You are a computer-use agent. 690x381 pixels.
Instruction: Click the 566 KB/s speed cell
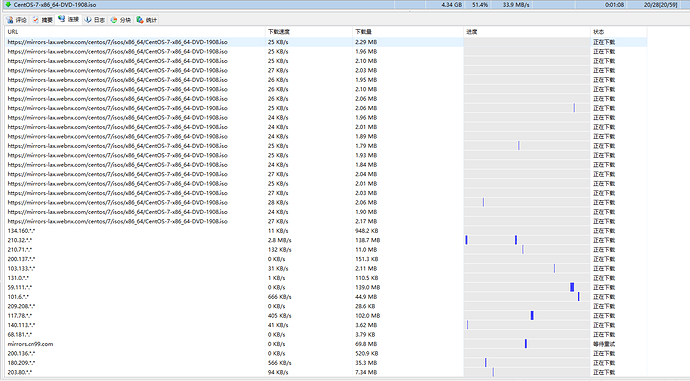[x=279, y=363]
